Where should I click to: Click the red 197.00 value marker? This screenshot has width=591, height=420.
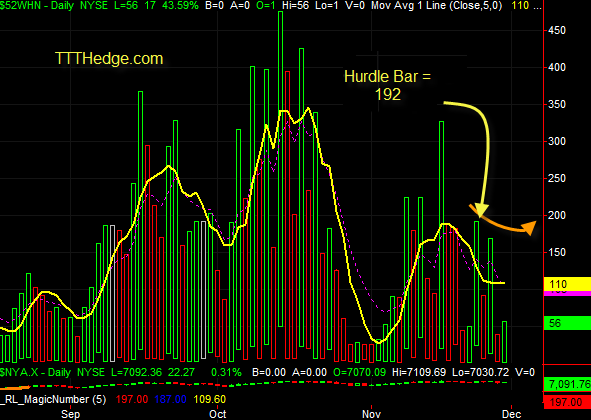pyautogui.click(x=567, y=402)
